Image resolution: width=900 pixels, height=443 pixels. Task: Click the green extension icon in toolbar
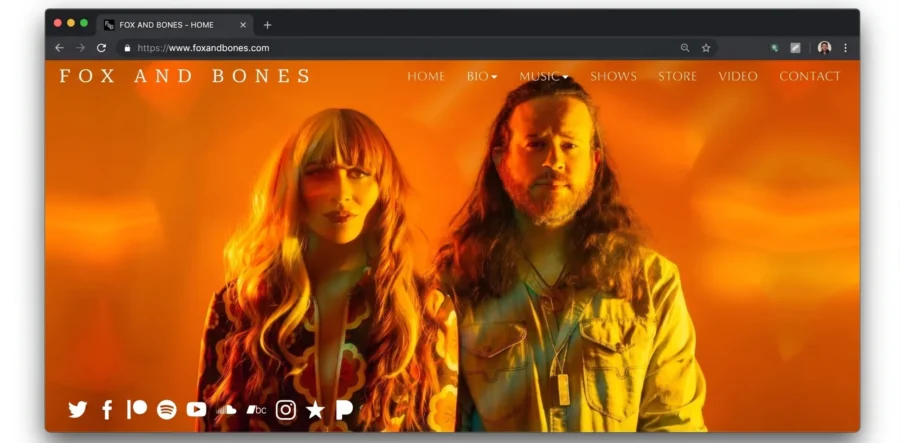pos(774,48)
